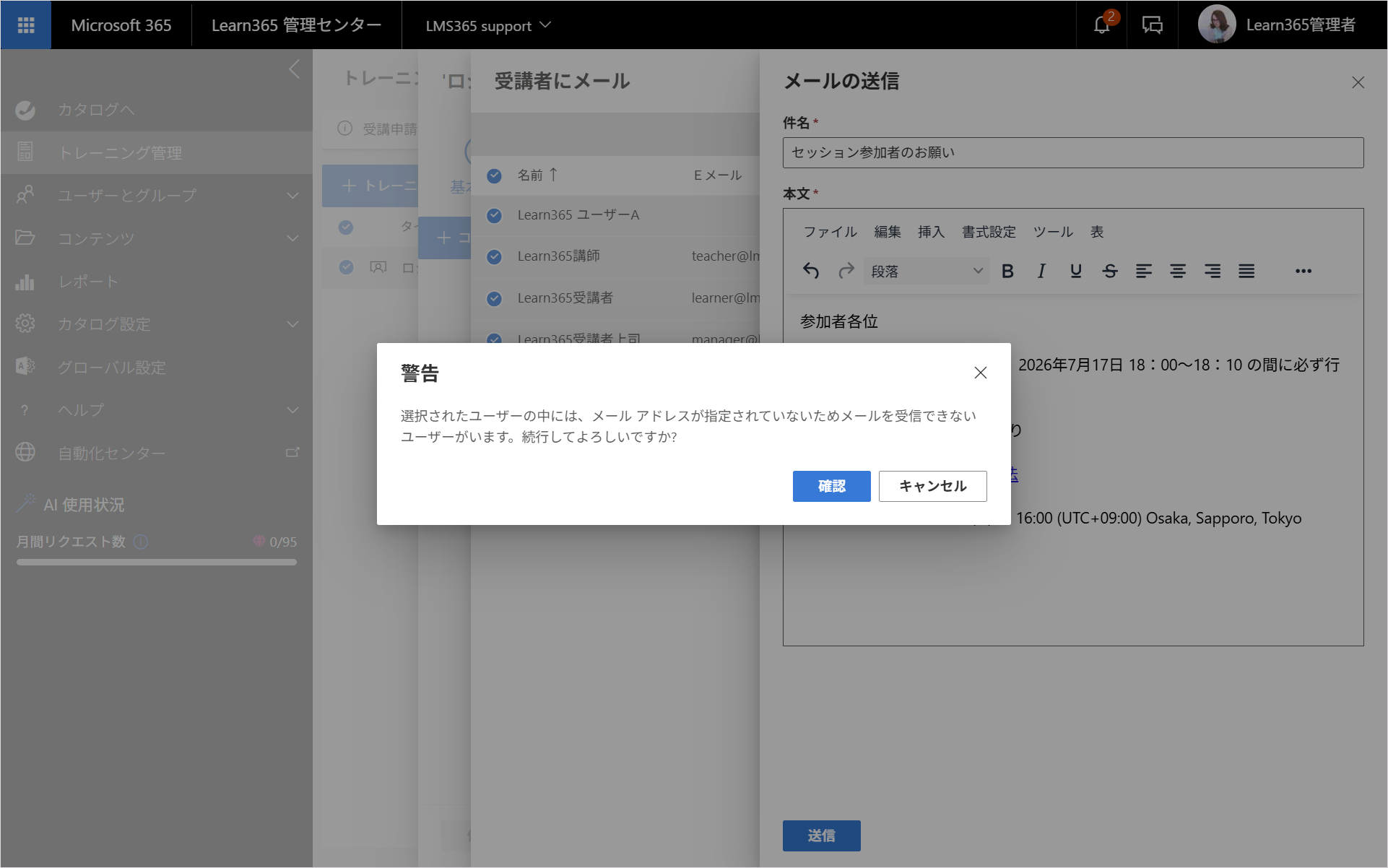Open the ツール editor menu

1053,232
